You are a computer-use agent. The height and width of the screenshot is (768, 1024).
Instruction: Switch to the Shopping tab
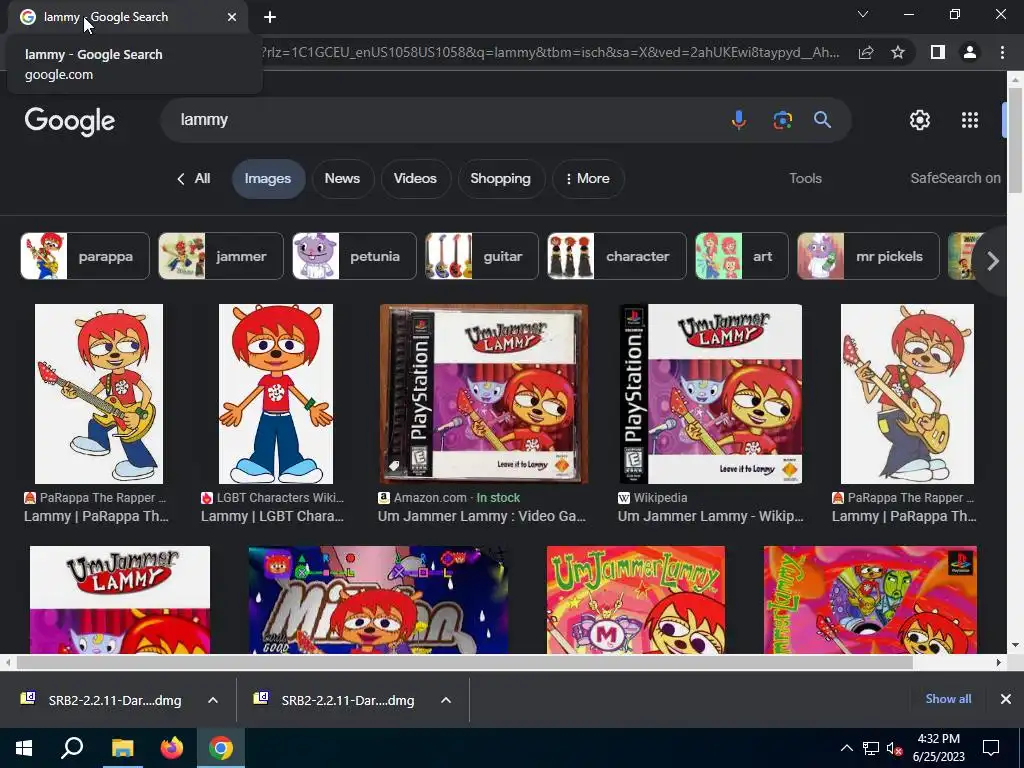(500, 178)
